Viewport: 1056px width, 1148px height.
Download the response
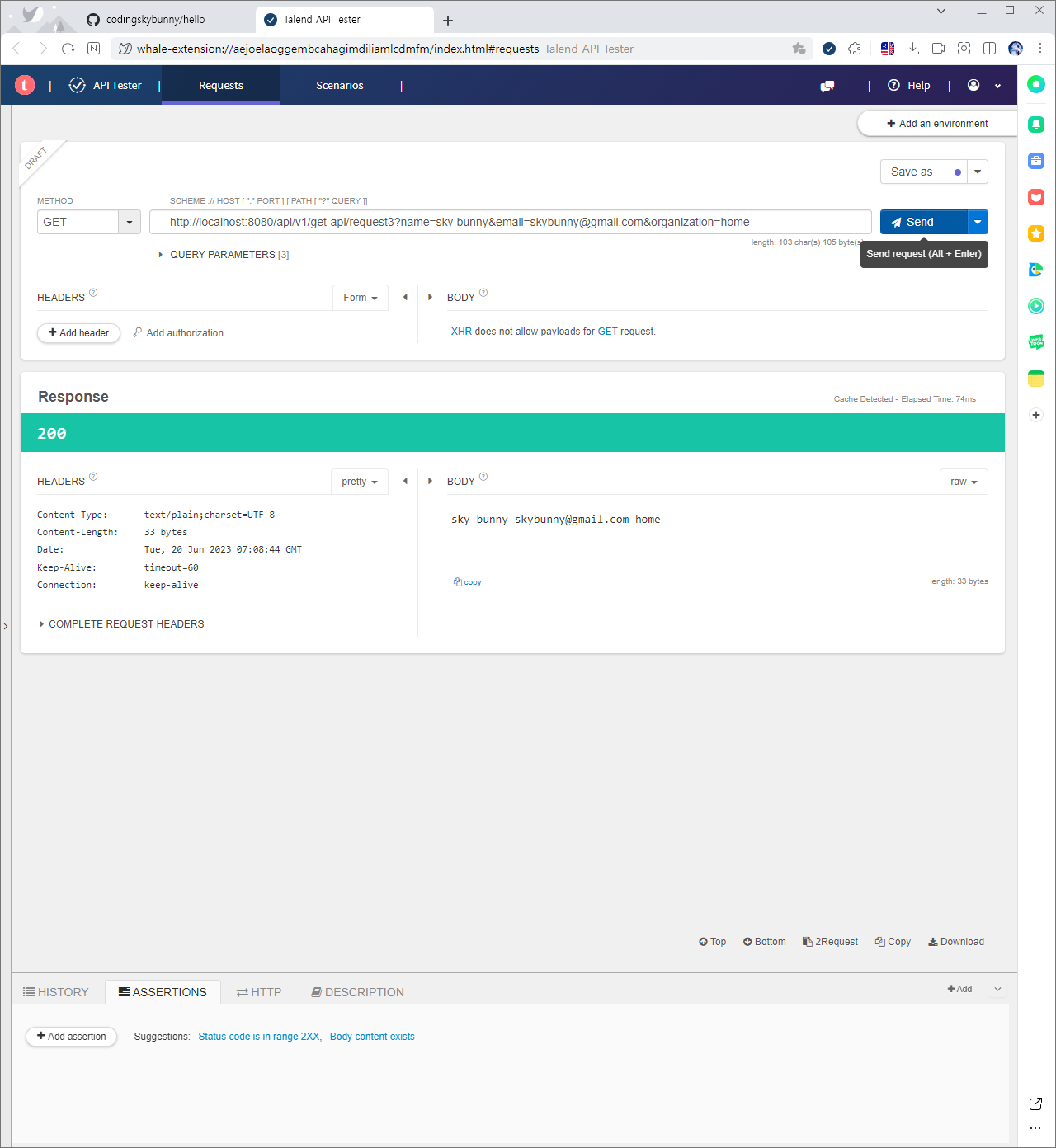coord(956,942)
